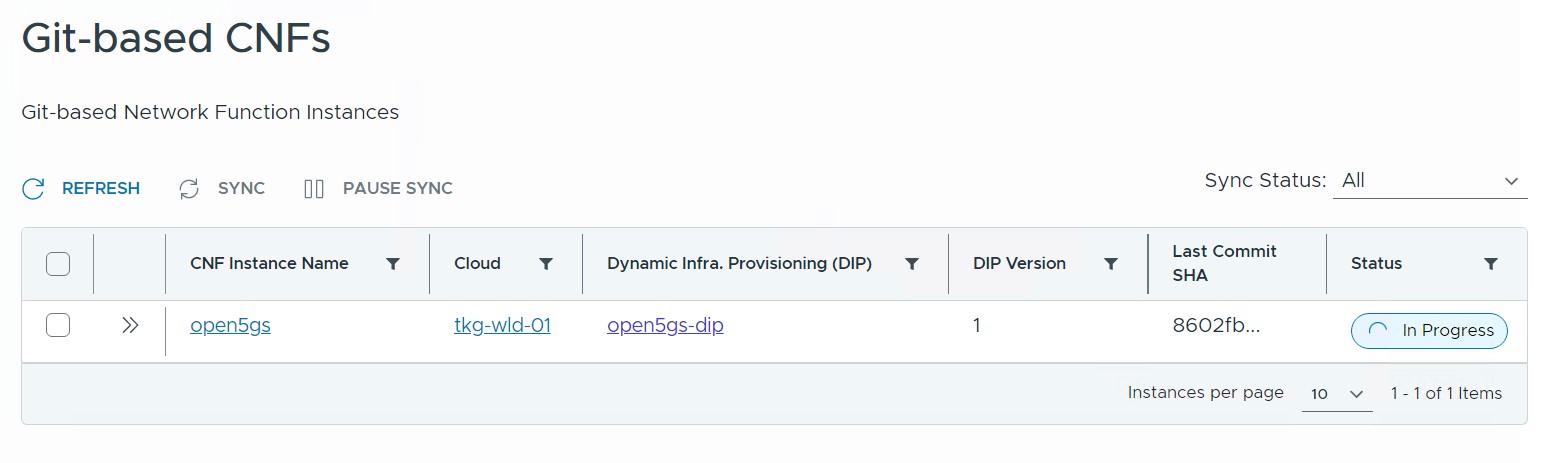Open the tkg-wld-01 cloud link
This screenshot has height=463, width=1548.
(x=502, y=325)
